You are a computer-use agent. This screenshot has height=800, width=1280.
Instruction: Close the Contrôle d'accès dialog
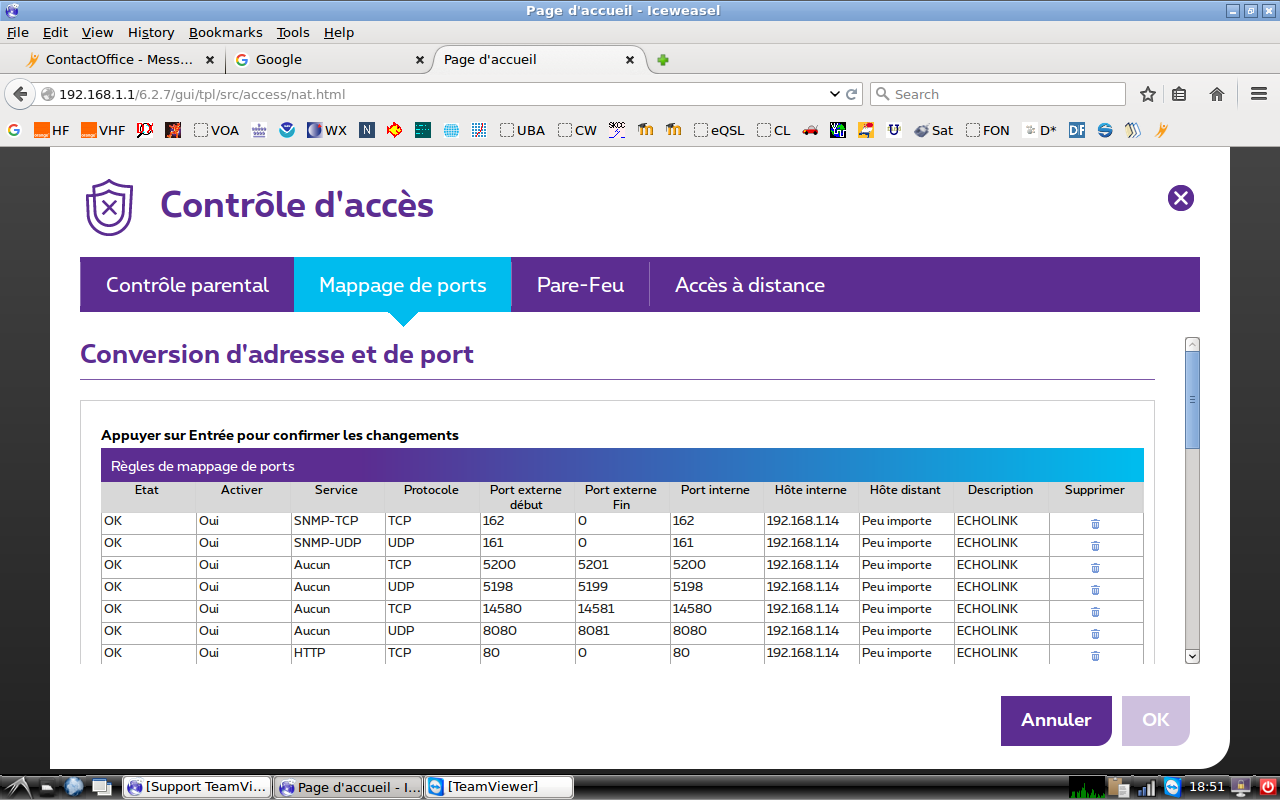[x=1181, y=198]
